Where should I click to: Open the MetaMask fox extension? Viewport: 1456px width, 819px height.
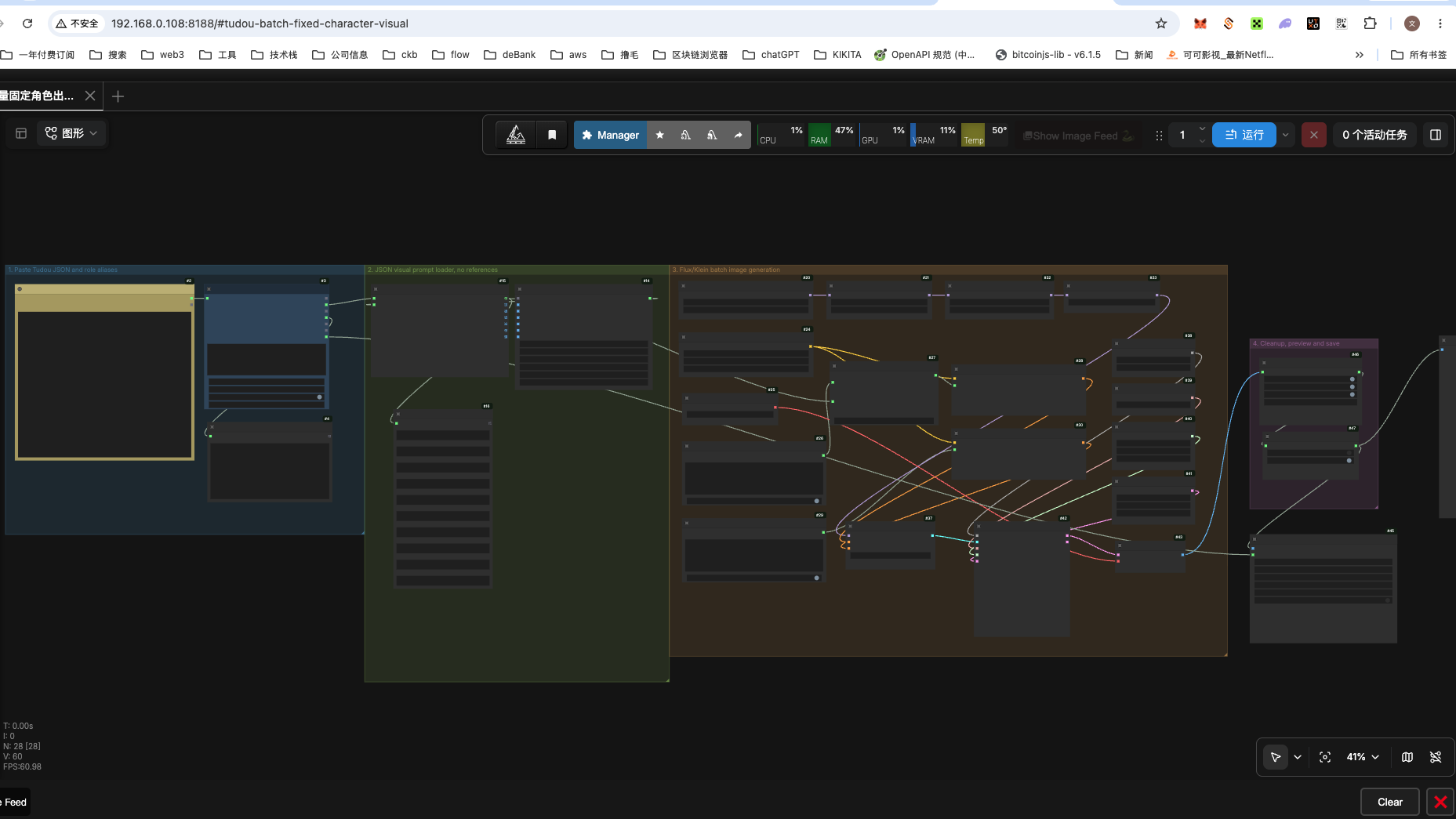(x=1200, y=24)
